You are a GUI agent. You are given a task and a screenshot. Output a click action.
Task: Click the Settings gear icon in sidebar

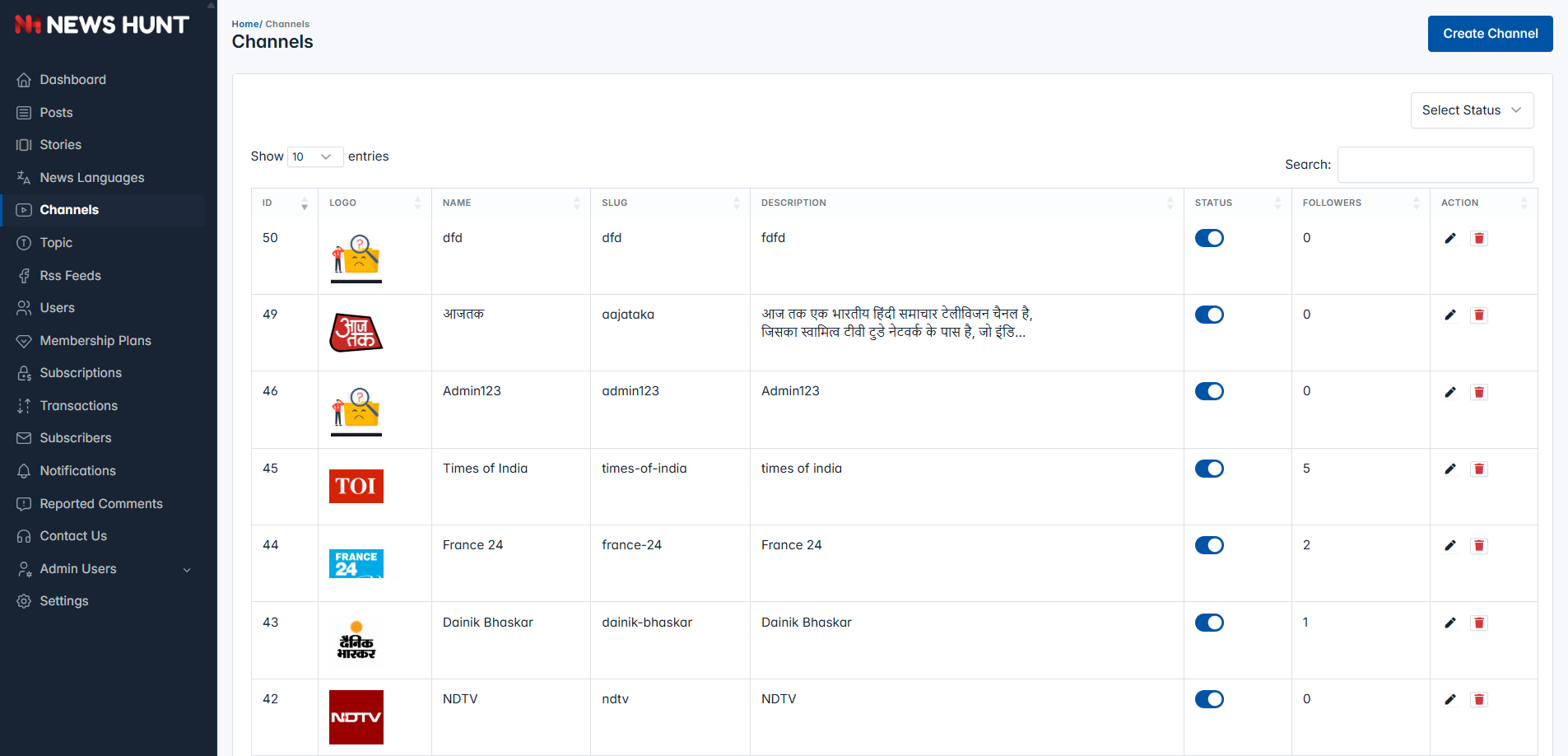pyautogui.click(x=24, y=601)
